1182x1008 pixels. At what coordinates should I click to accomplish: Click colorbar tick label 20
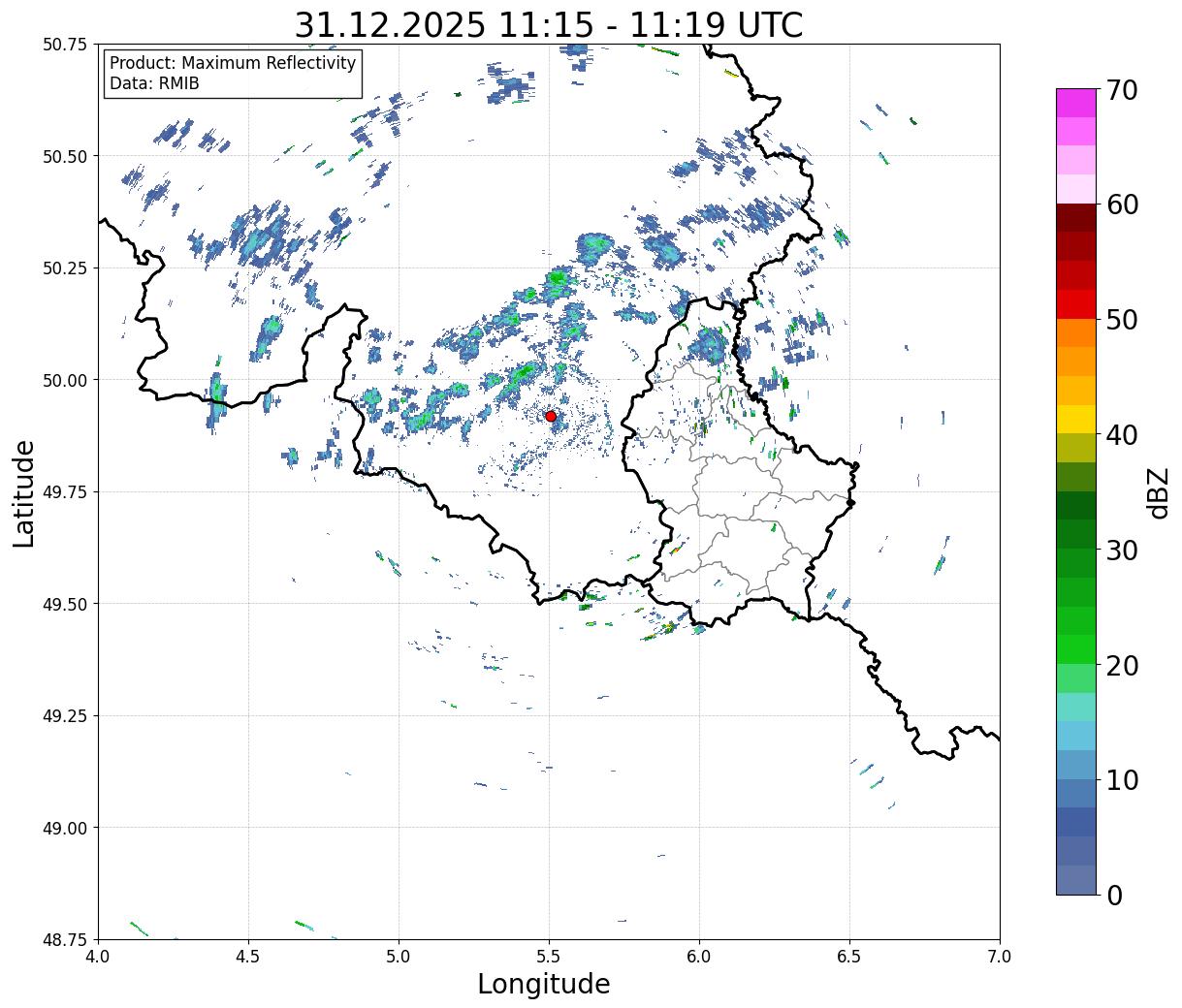point(1123,666)
